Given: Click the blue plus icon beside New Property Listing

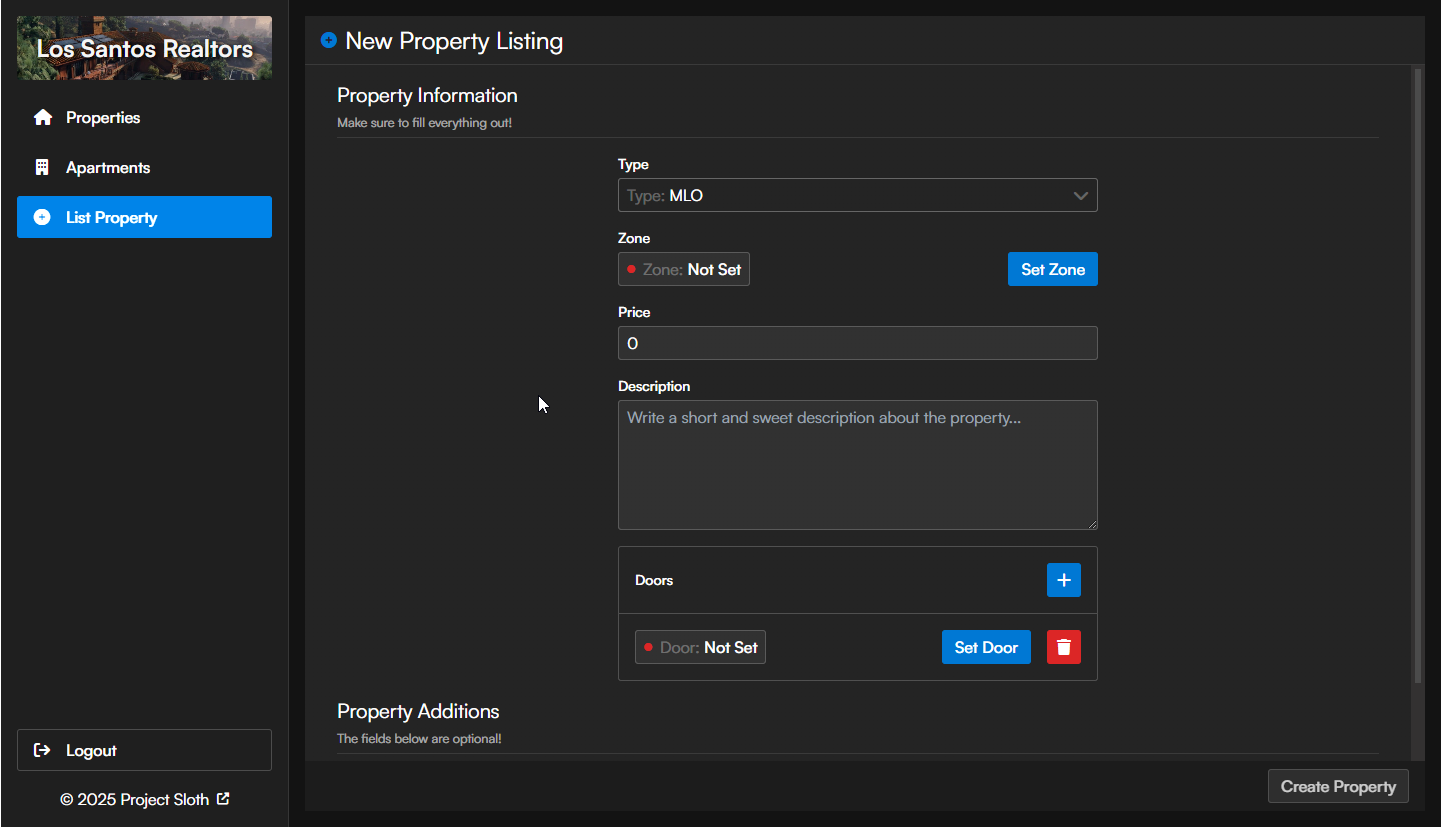Looking at the screenshot, I should click(x=329, y=41).
